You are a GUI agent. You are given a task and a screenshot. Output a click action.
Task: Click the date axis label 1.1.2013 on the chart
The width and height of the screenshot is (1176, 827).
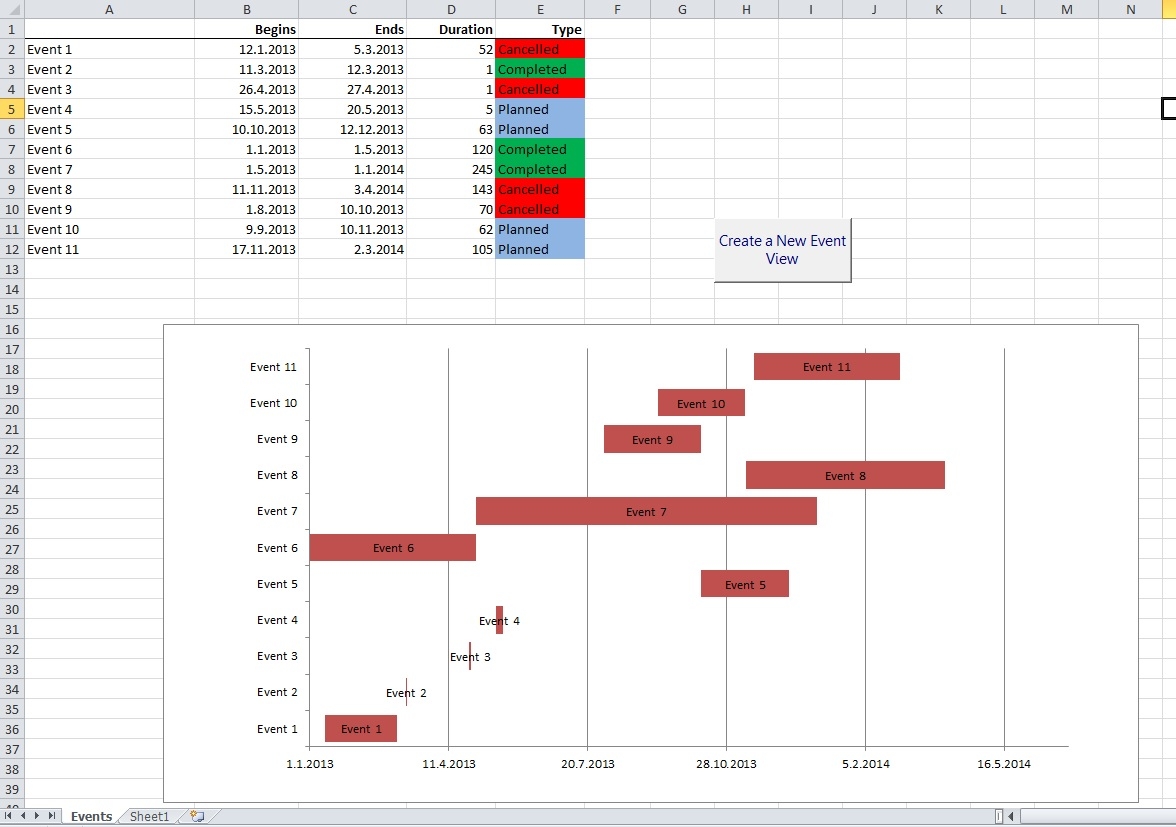pyautogui.click(x=311, y=763)
